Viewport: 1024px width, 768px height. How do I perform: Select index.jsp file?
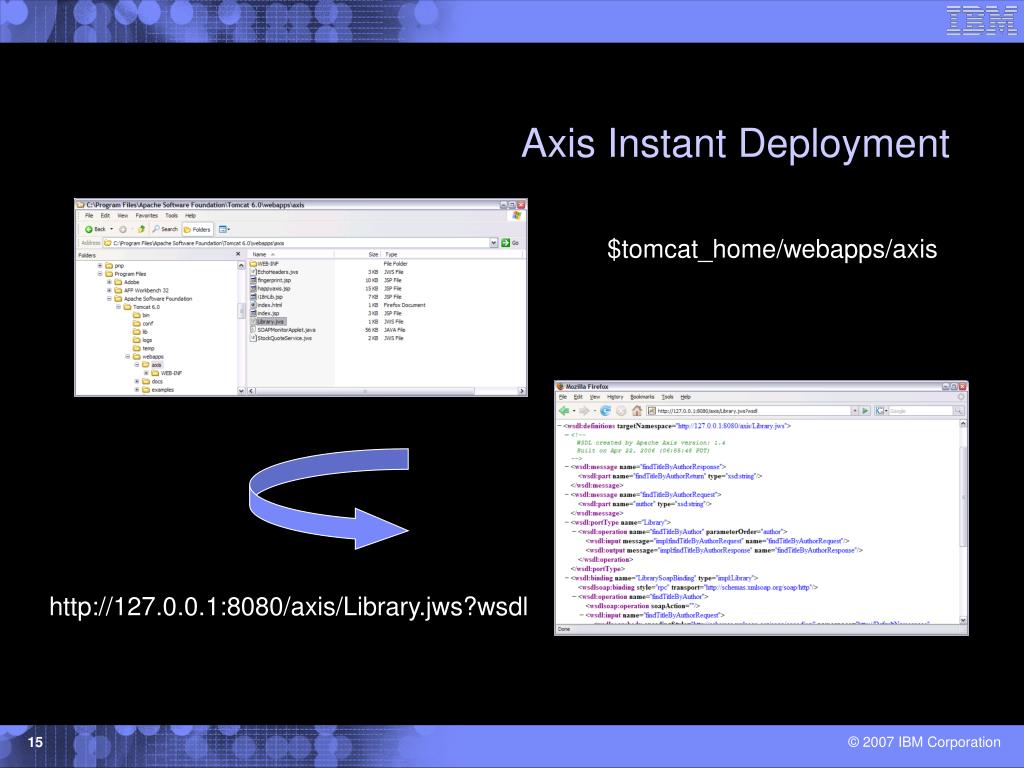point(264,313)
